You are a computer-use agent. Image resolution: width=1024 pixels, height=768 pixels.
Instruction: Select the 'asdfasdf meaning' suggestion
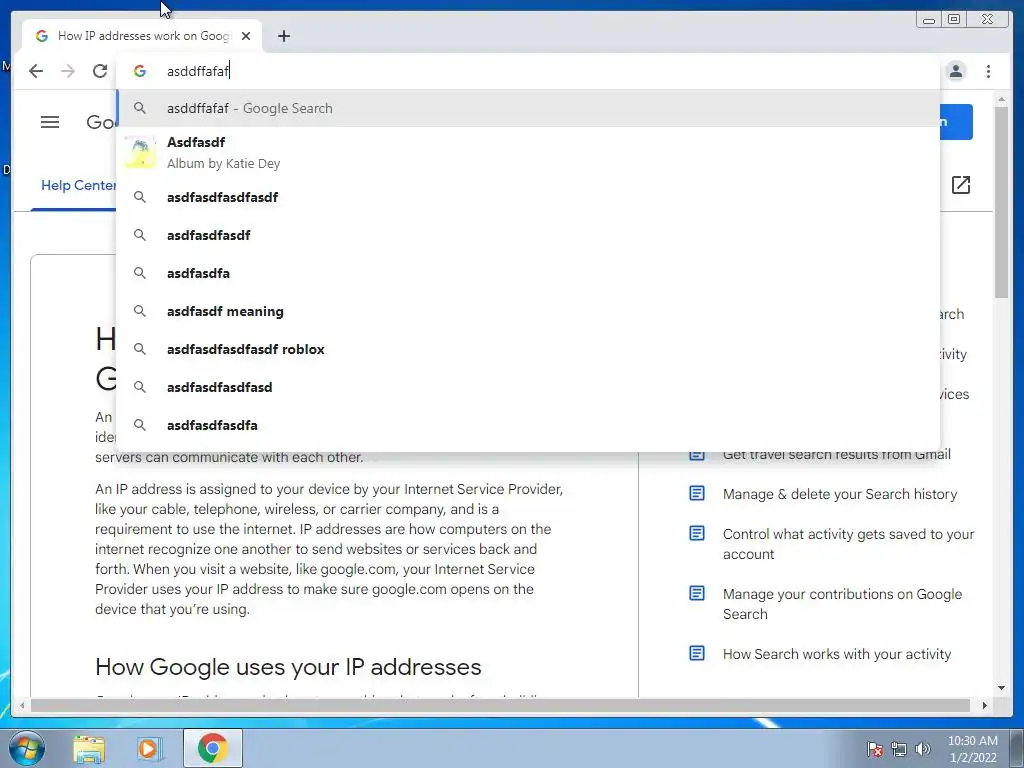coord(528,312)
